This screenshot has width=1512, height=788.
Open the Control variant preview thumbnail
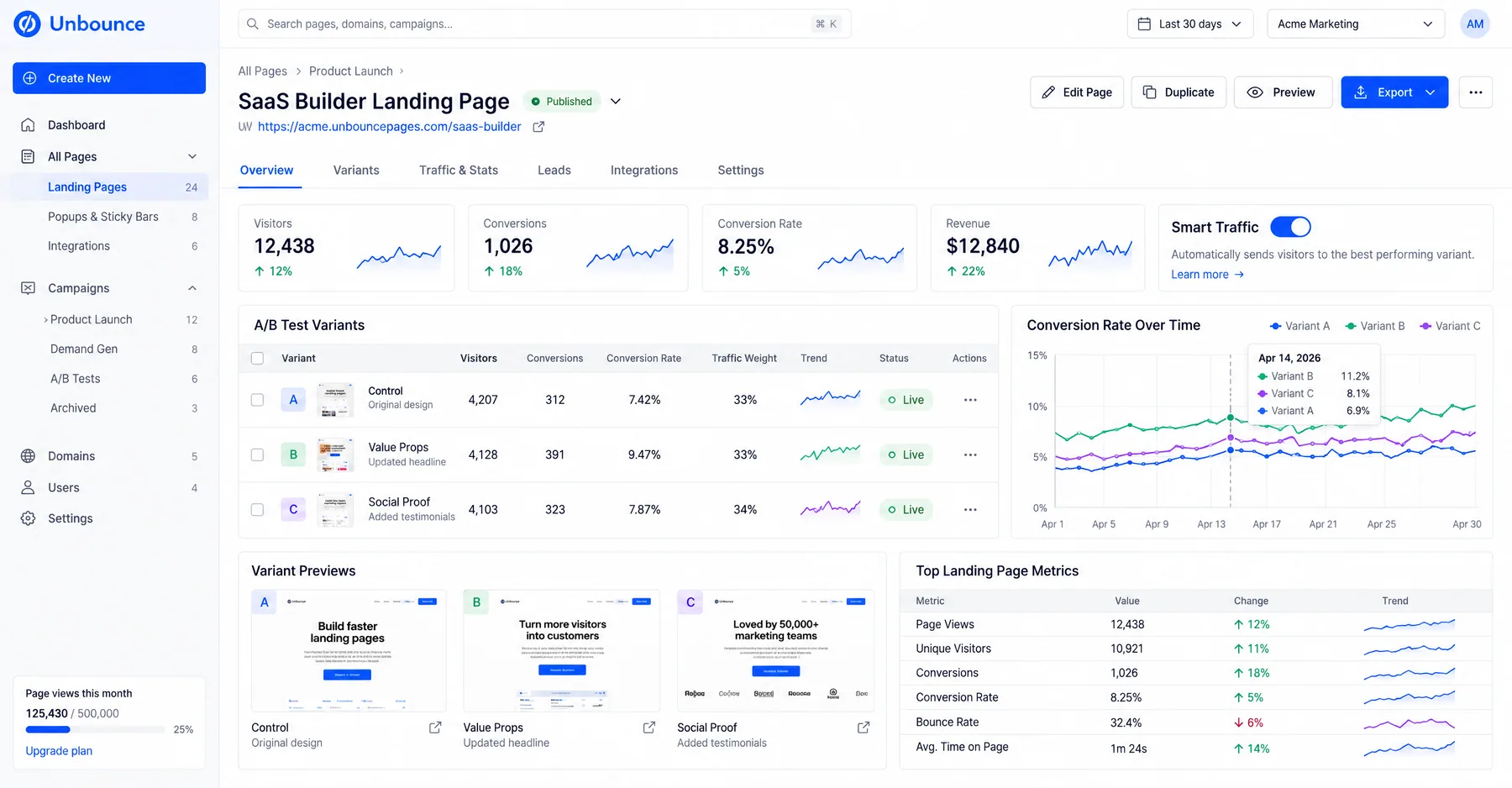pyautogui.click(x=349, y=651)
